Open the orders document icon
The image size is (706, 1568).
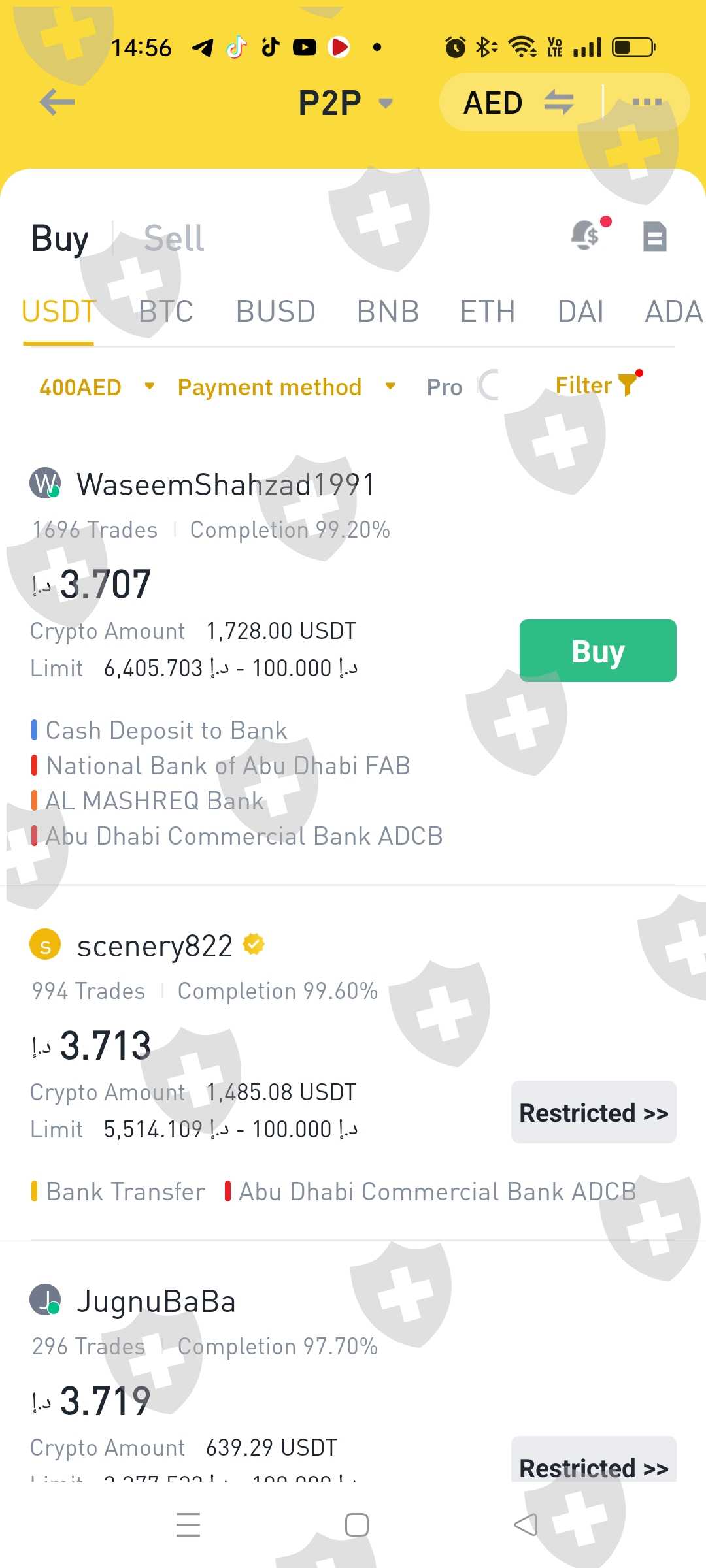tap(654, 237)
